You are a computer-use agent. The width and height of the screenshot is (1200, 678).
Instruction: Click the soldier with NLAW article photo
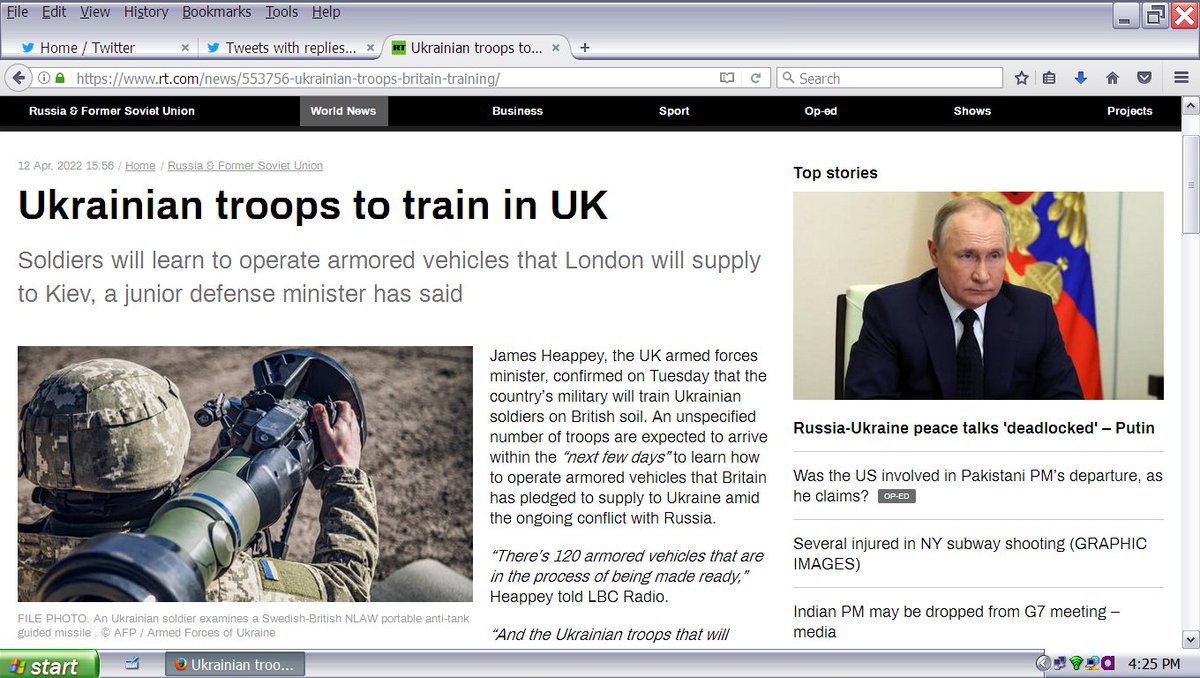coord(245,474)
